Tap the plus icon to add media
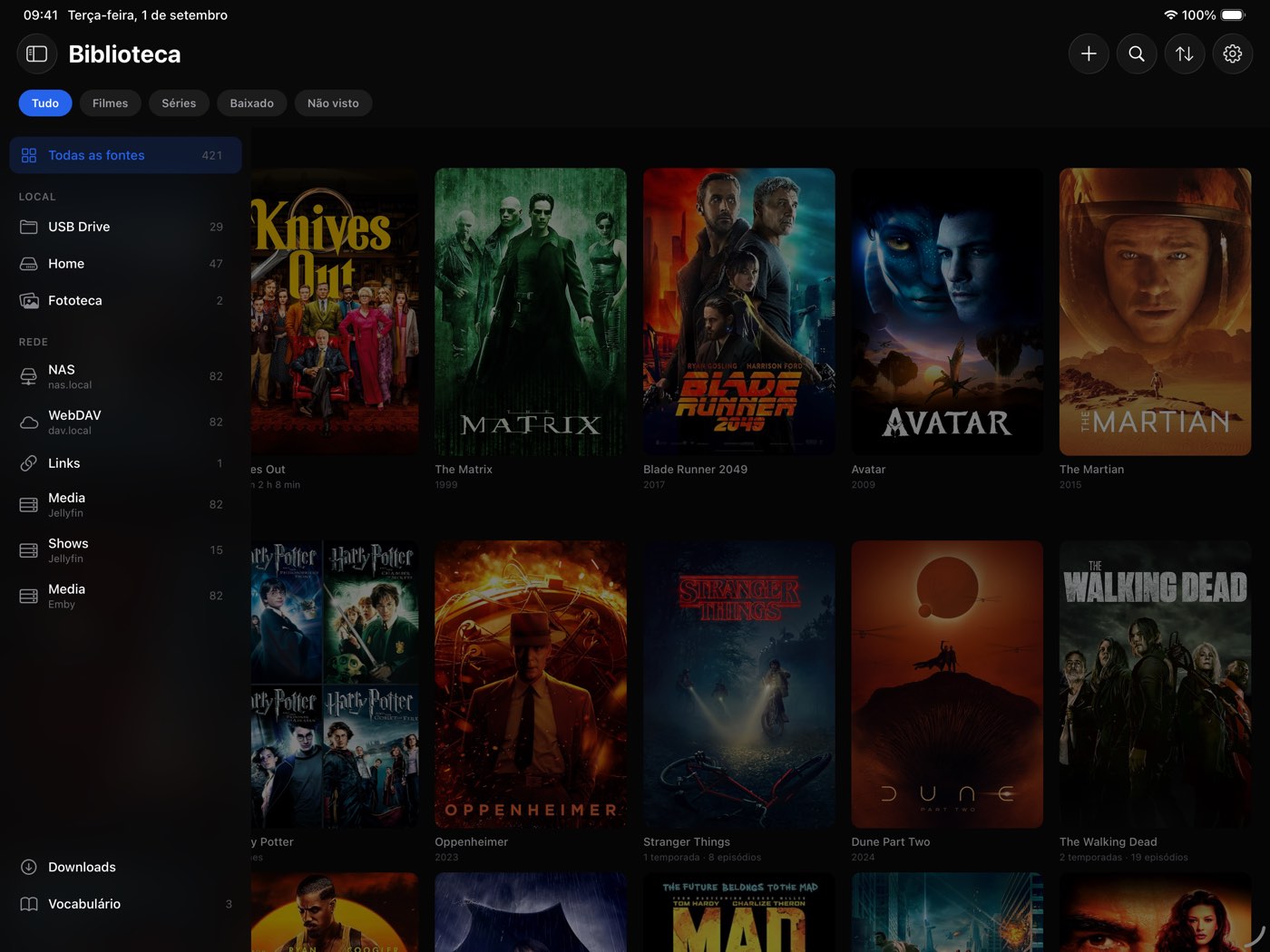1270x952 pixels. pyautogui.click(x=1089, y=54)
